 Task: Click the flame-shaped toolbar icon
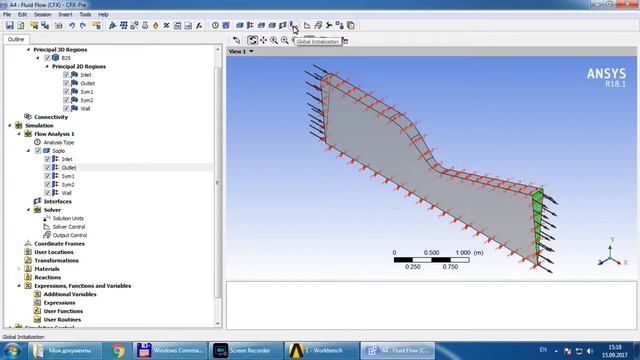(x=156, y=25)
